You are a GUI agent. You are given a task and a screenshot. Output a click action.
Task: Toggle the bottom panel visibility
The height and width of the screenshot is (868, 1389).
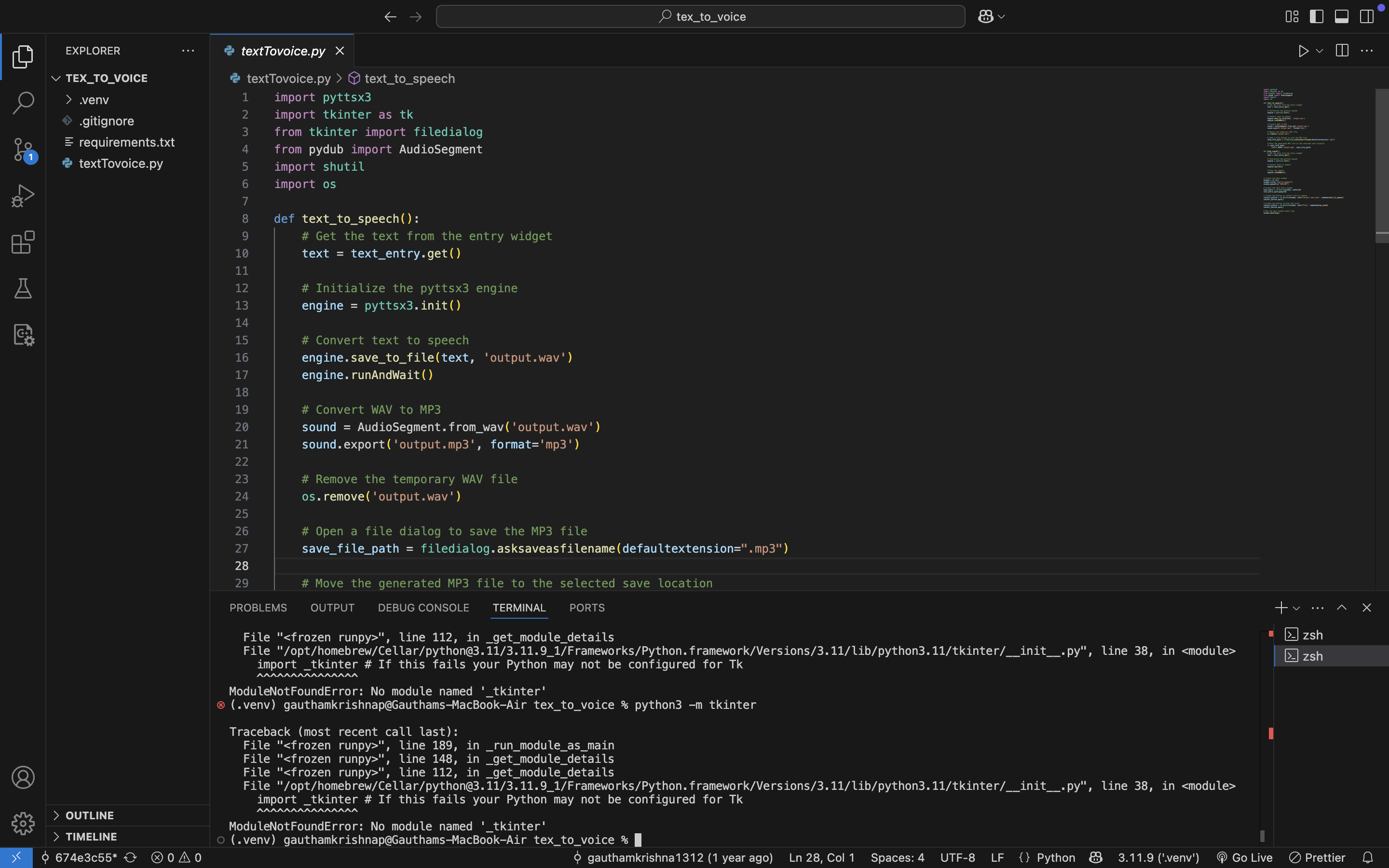pyautogui.click(x=1341, y=17)
